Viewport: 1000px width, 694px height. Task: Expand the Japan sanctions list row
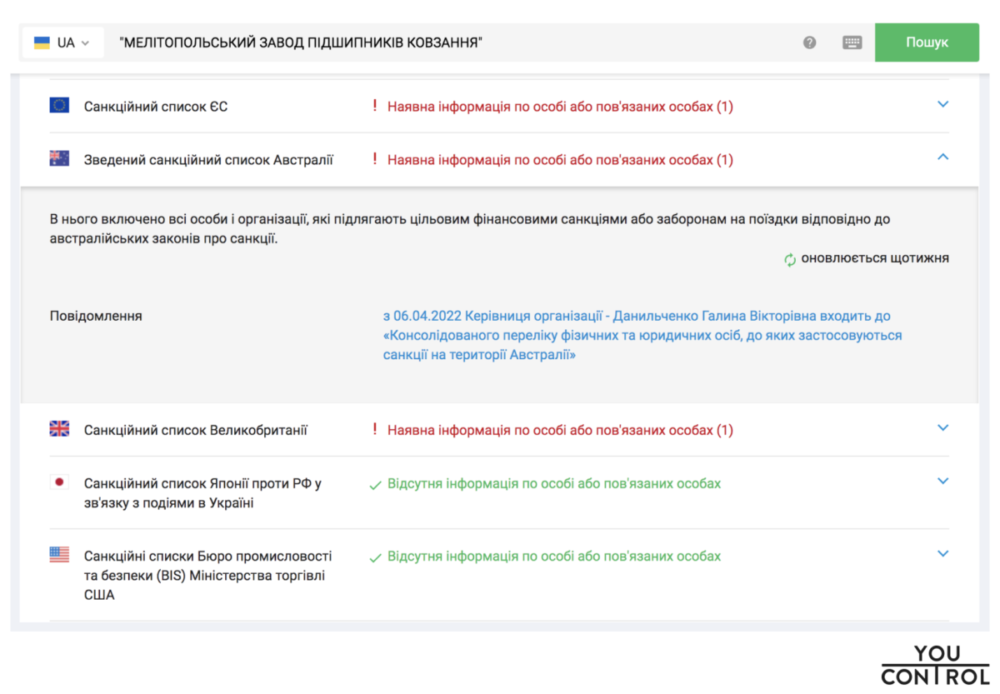point(942,481)
